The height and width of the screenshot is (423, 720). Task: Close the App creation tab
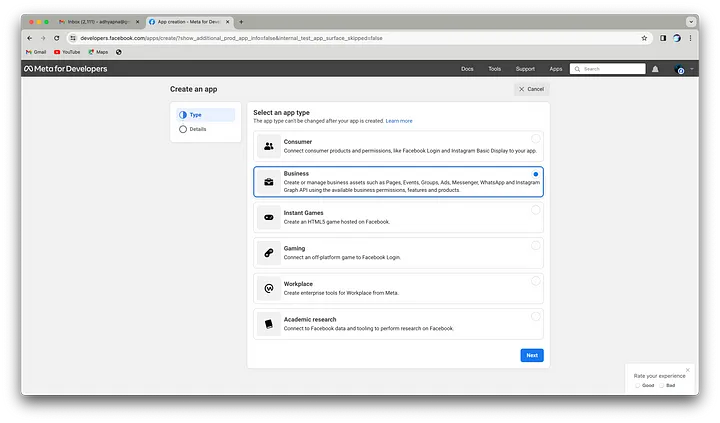[227, 22]
